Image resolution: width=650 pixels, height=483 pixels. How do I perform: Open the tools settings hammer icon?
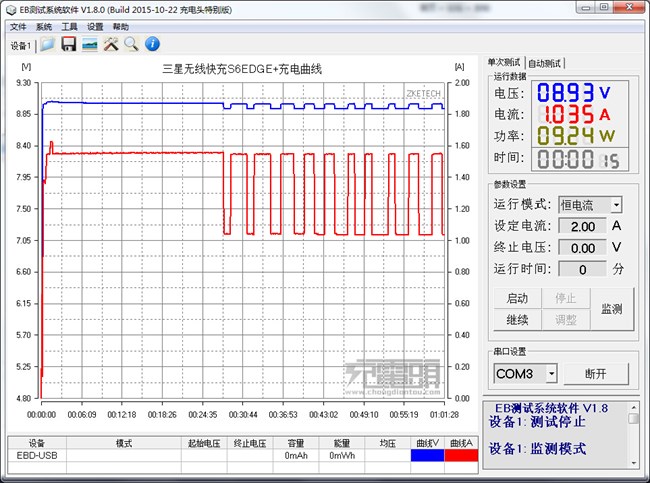[111, 44]
